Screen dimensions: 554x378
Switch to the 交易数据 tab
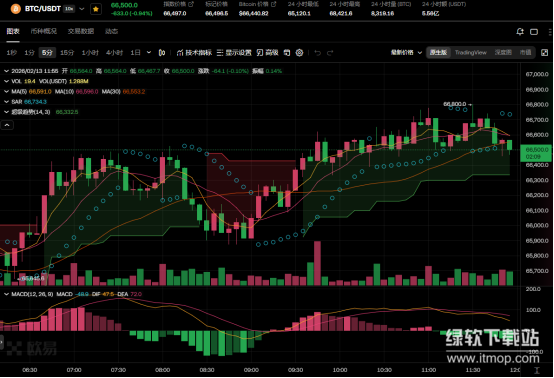[81, 31]
